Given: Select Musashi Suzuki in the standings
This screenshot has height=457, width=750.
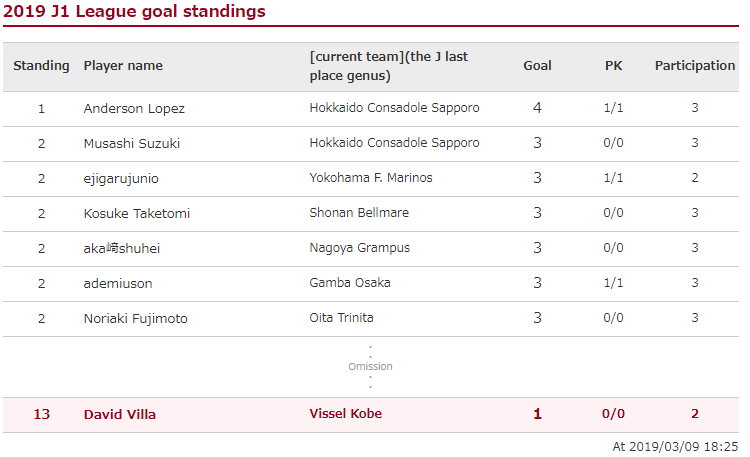Looking at the screenshot, I should [132, 144].
